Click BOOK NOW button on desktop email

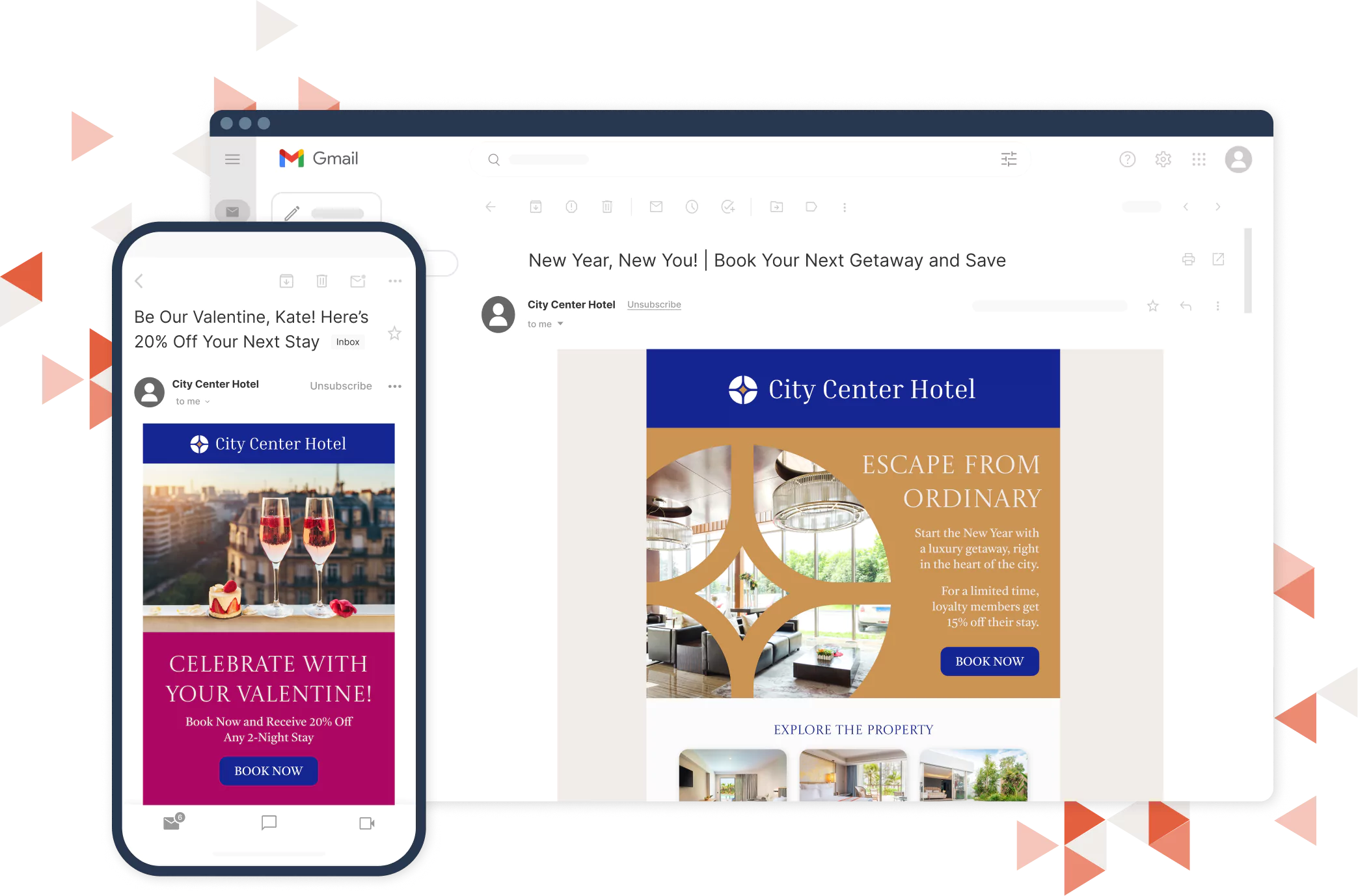point(989,660)
